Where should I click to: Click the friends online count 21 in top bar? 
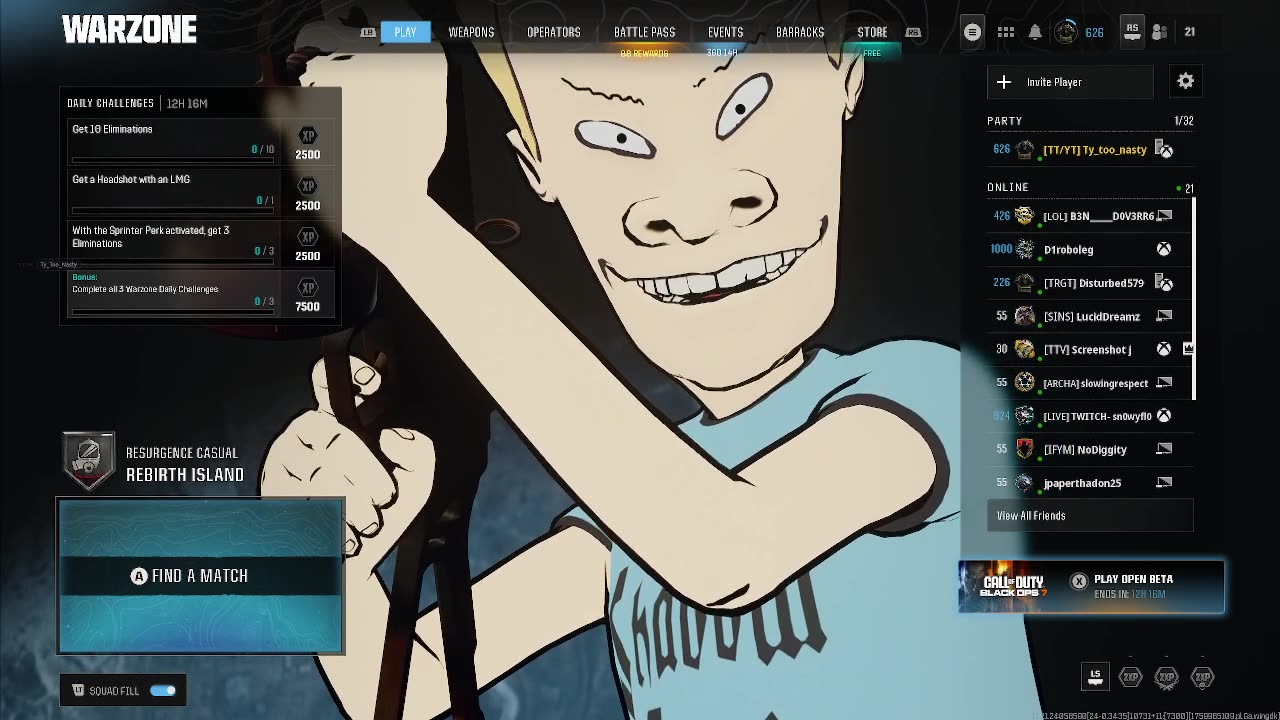(1189, 32)
